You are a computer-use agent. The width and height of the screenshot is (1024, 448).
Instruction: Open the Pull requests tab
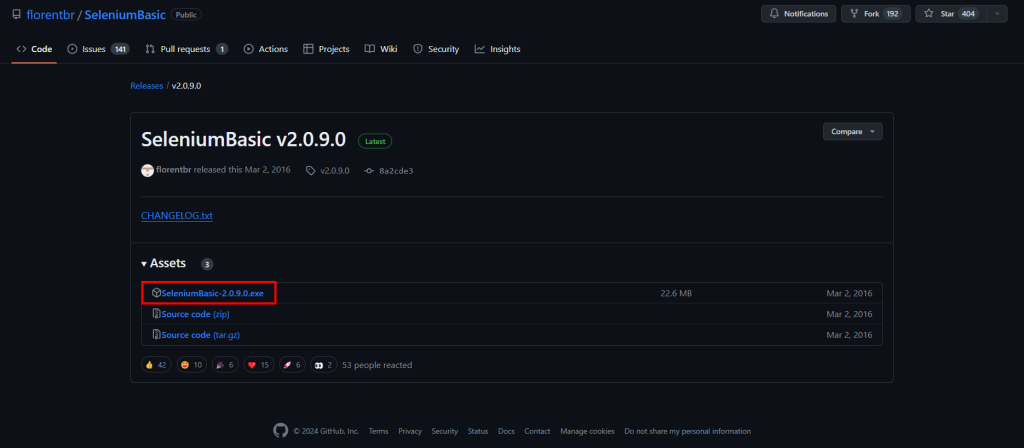186,49
